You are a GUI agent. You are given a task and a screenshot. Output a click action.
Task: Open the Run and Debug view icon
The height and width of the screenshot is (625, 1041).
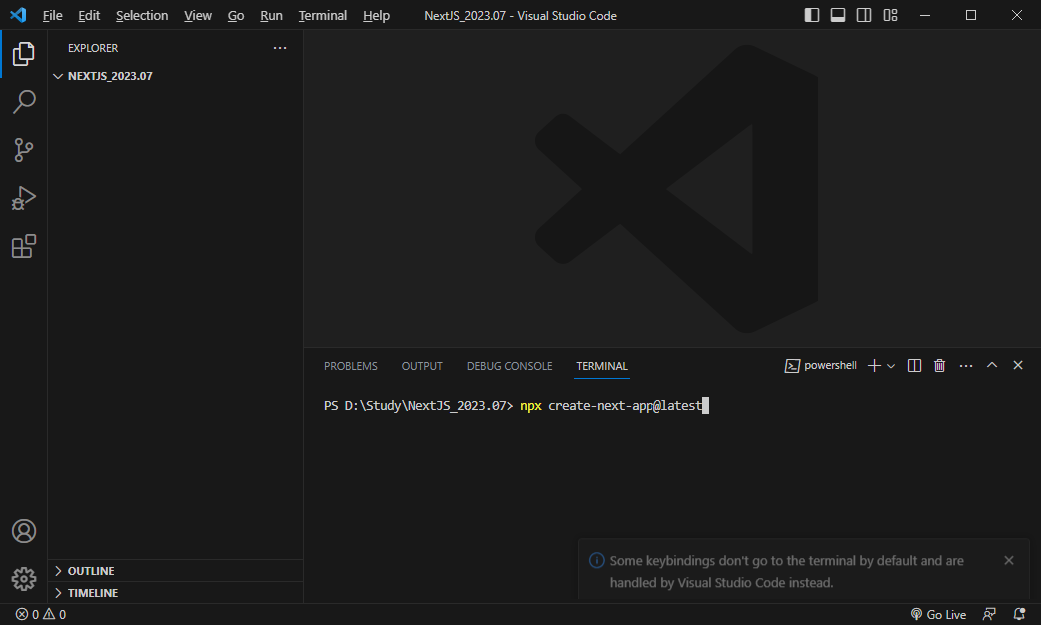click(x=24, y=198)
